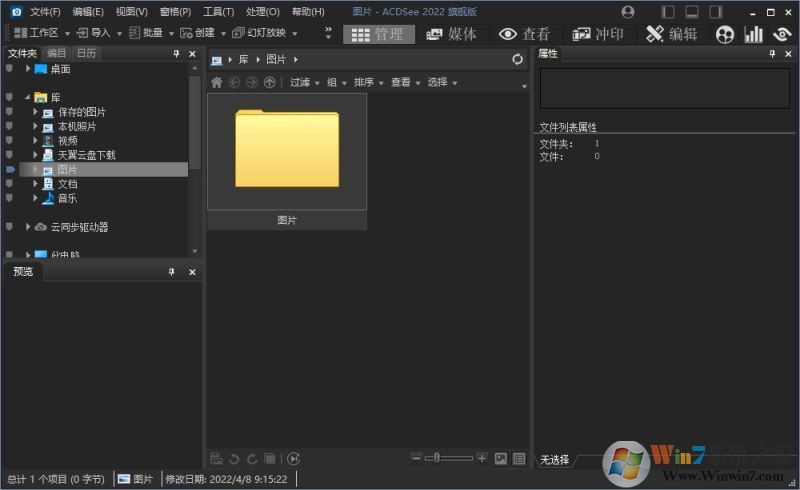This screenshot has width=800, height=490.
Task: Switch to 管理 (Manage) mode
Action: coord(377,34)
